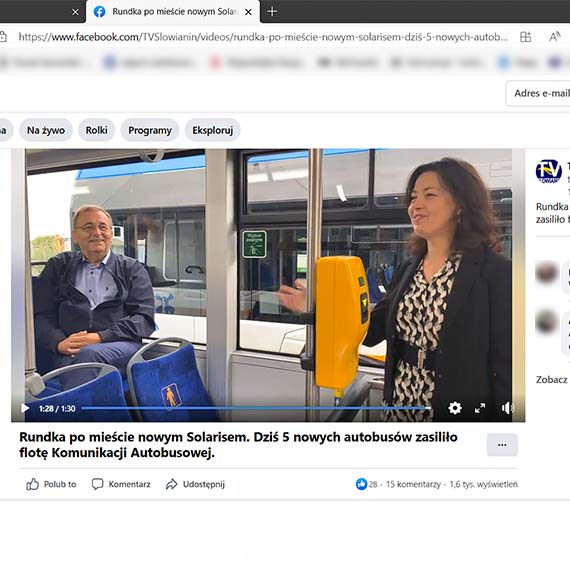Open second commenter's blurred avatar
The image size is (570, 570).
[546, 321]
